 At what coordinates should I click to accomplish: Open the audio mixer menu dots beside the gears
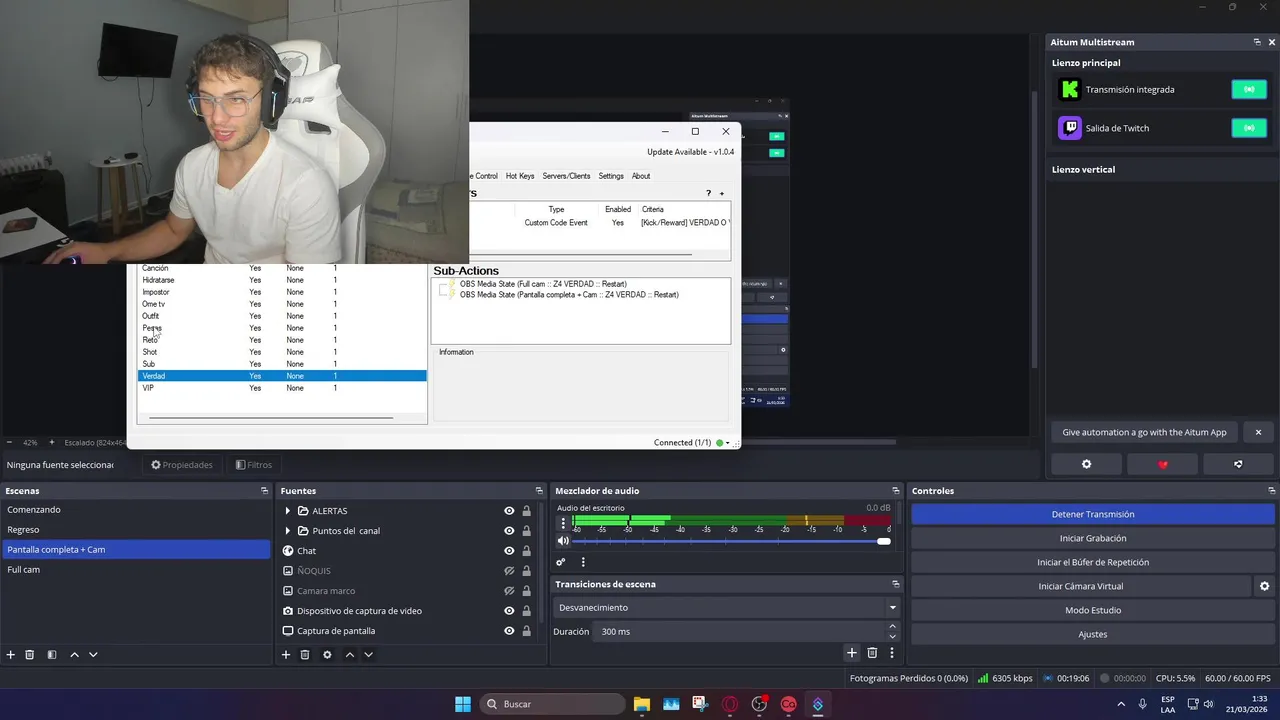583,562
